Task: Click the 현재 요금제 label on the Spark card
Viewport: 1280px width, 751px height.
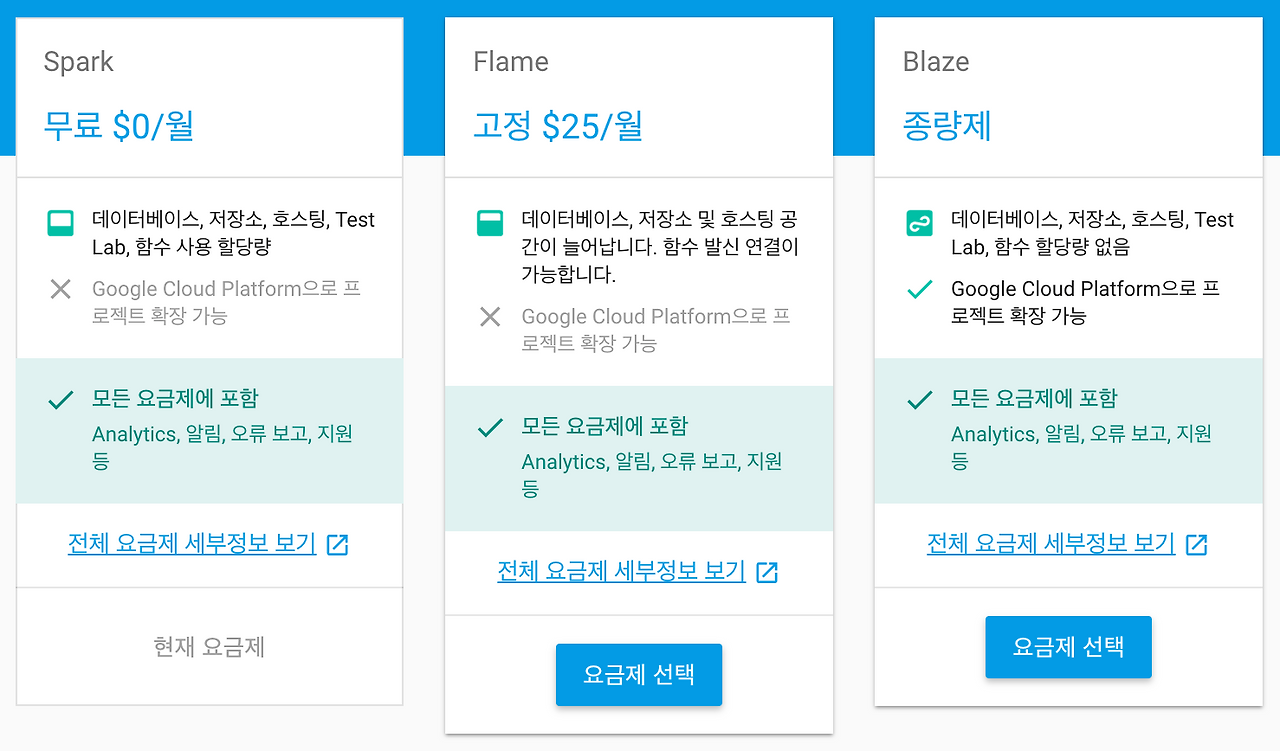Action: point(209,647)
